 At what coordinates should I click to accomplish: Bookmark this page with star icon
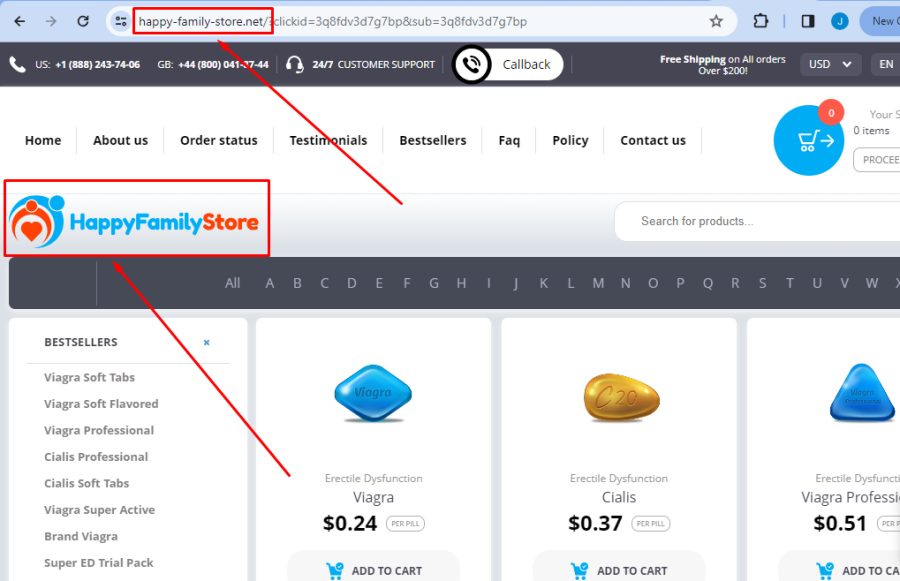tap(716, 21)
